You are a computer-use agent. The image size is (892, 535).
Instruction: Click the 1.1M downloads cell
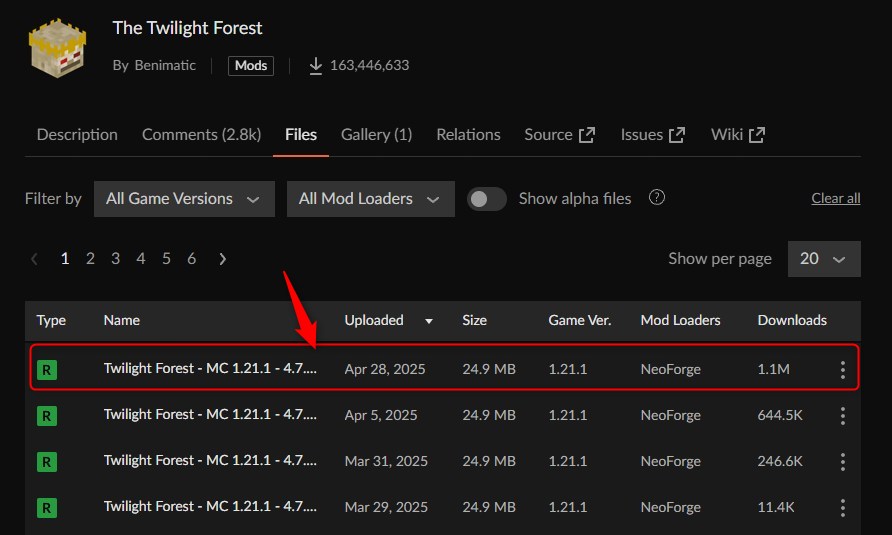tap(773, 369)
